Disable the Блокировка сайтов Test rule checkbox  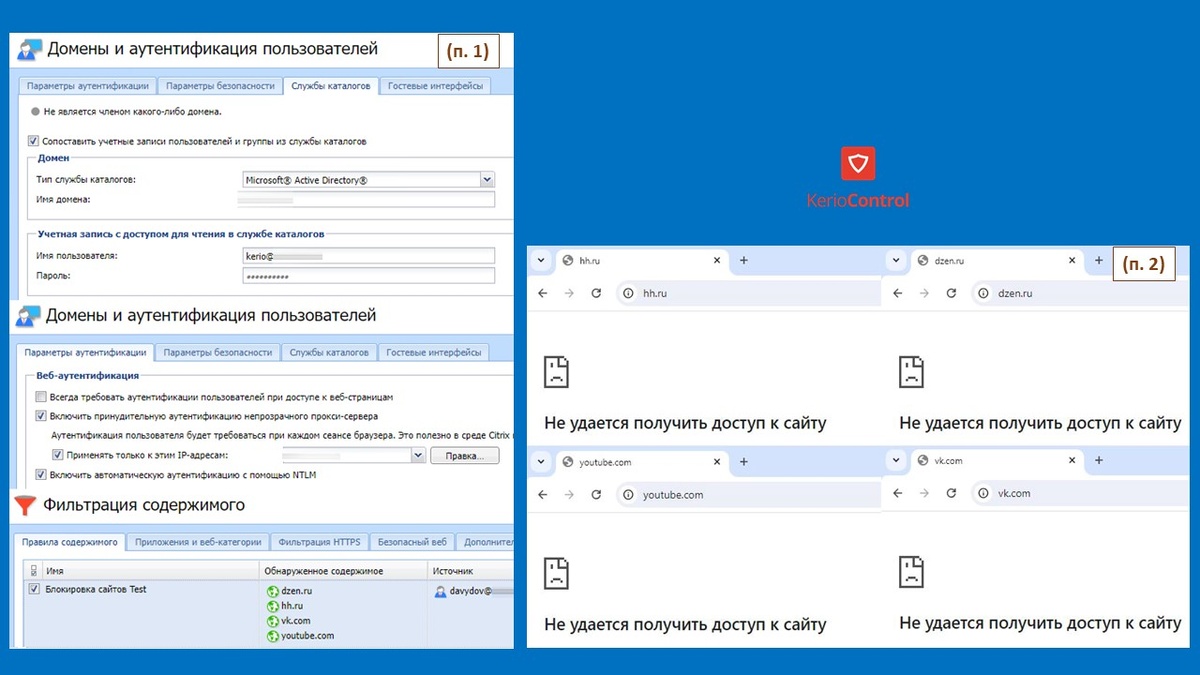tap(35, 590)
